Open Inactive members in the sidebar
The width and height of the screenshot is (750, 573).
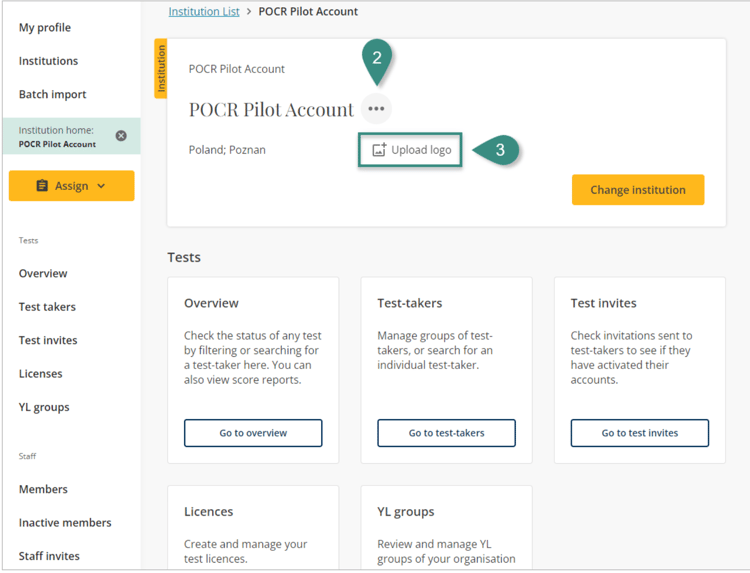(x=65, y=522)
